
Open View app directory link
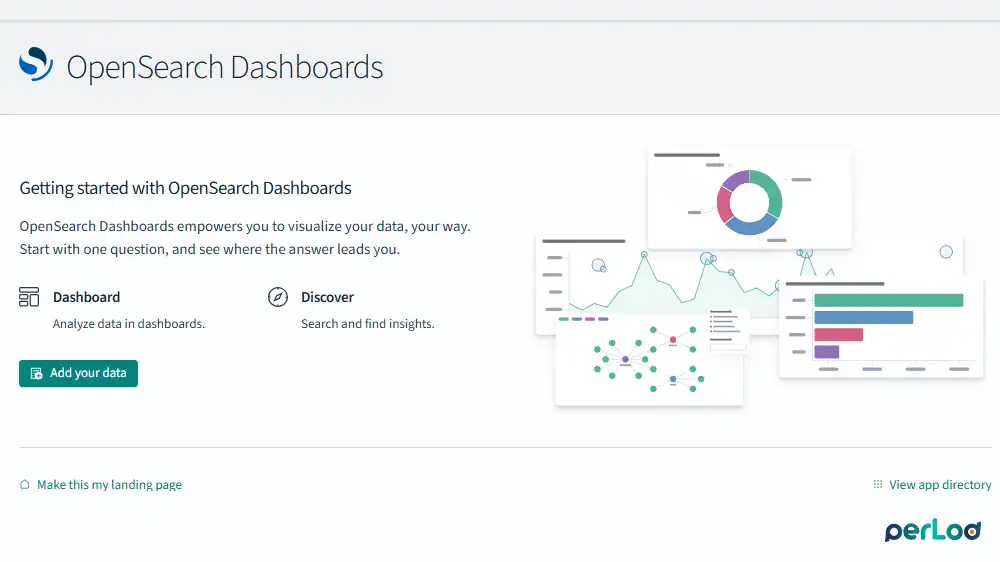pos(940,485)
